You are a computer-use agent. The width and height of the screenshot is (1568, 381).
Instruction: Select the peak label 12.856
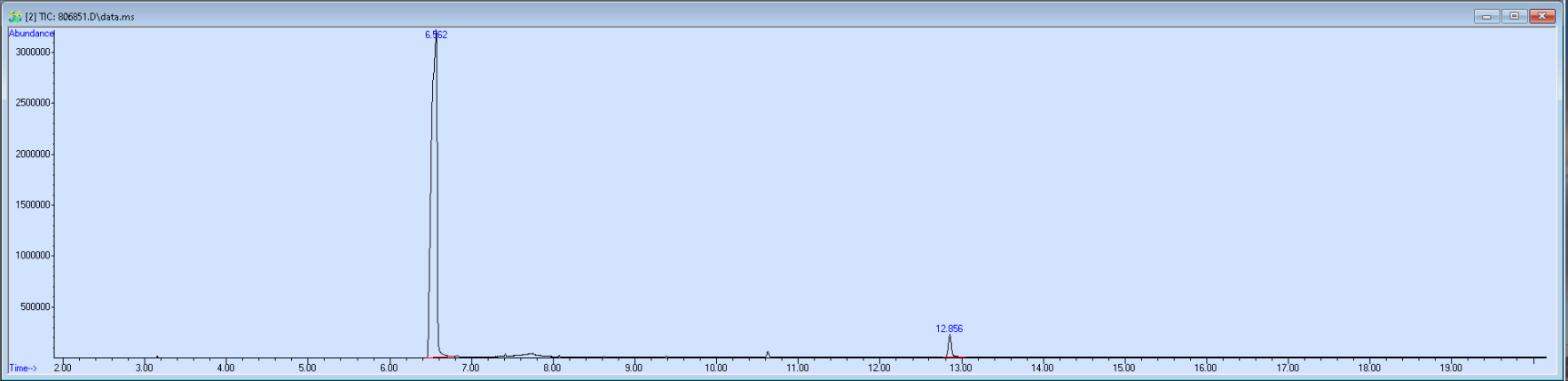click(x=949, y=329)
